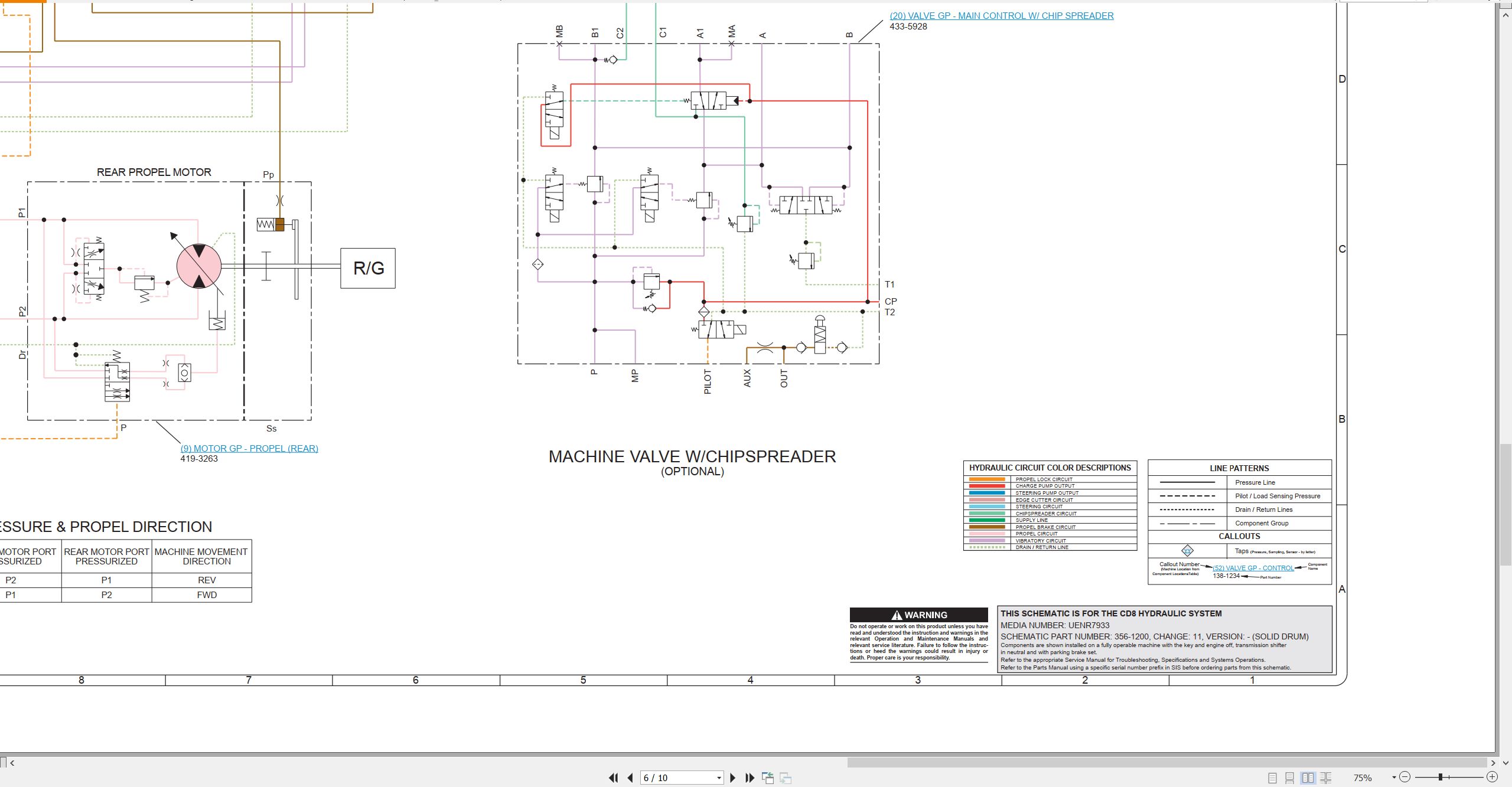Click the Charge Pump Output red swatch
Image resolution: width=1512 pixels, height=787 pixels.
tap(987, 486)
